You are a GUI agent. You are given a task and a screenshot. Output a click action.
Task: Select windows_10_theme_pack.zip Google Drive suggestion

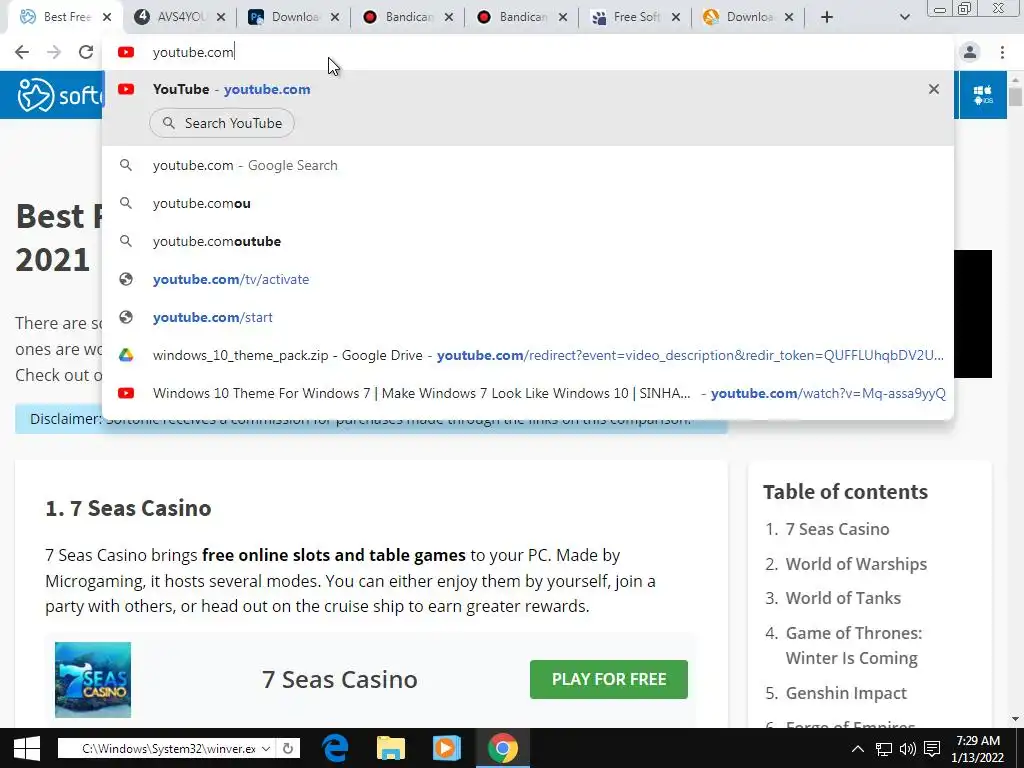click(528, 355)
